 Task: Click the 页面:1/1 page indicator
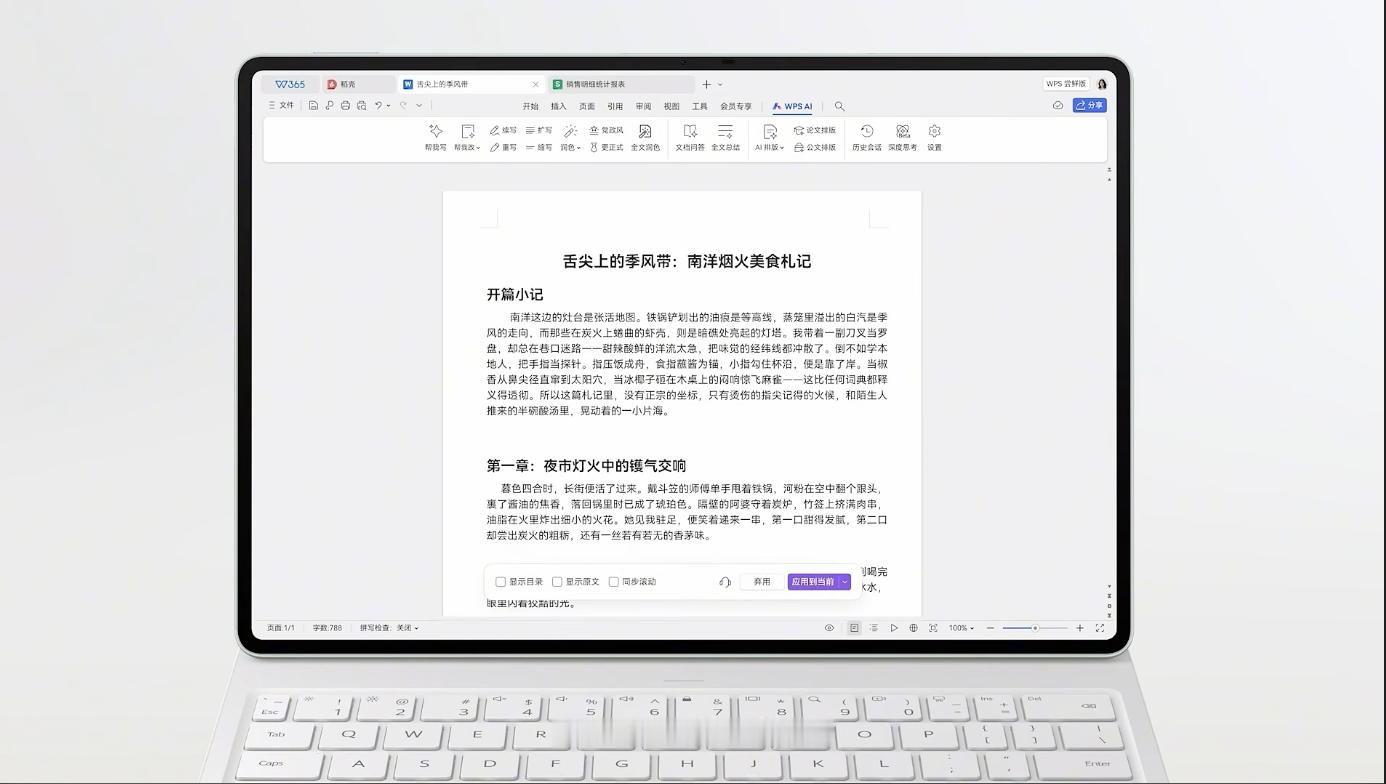click(x=281, y=628)
